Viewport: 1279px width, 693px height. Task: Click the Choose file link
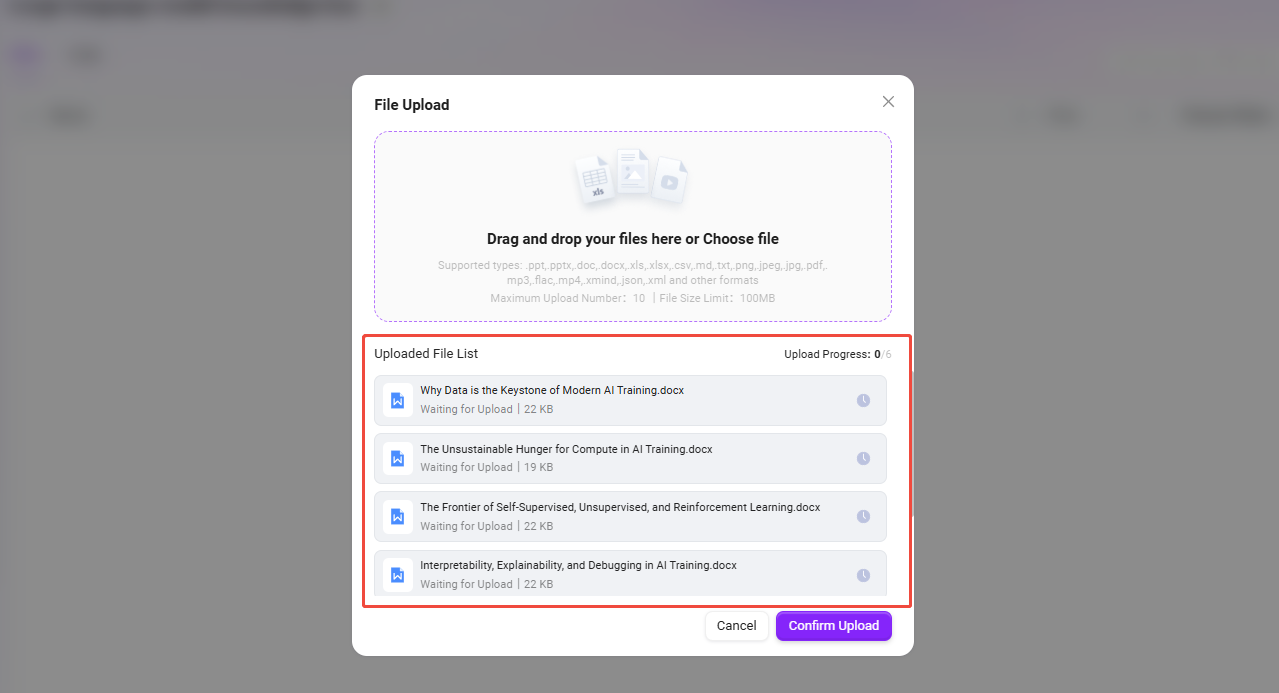coord(740,239)
